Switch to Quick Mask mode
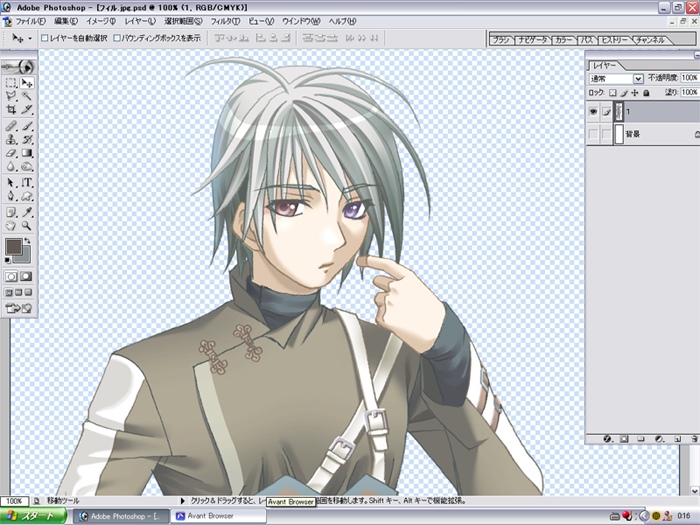Screen dimensions: 700x525 click(26, 276)
